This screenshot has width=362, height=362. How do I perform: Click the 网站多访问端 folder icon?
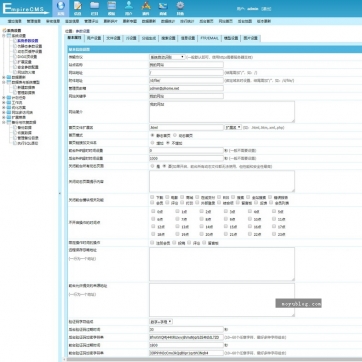(9, 113)
